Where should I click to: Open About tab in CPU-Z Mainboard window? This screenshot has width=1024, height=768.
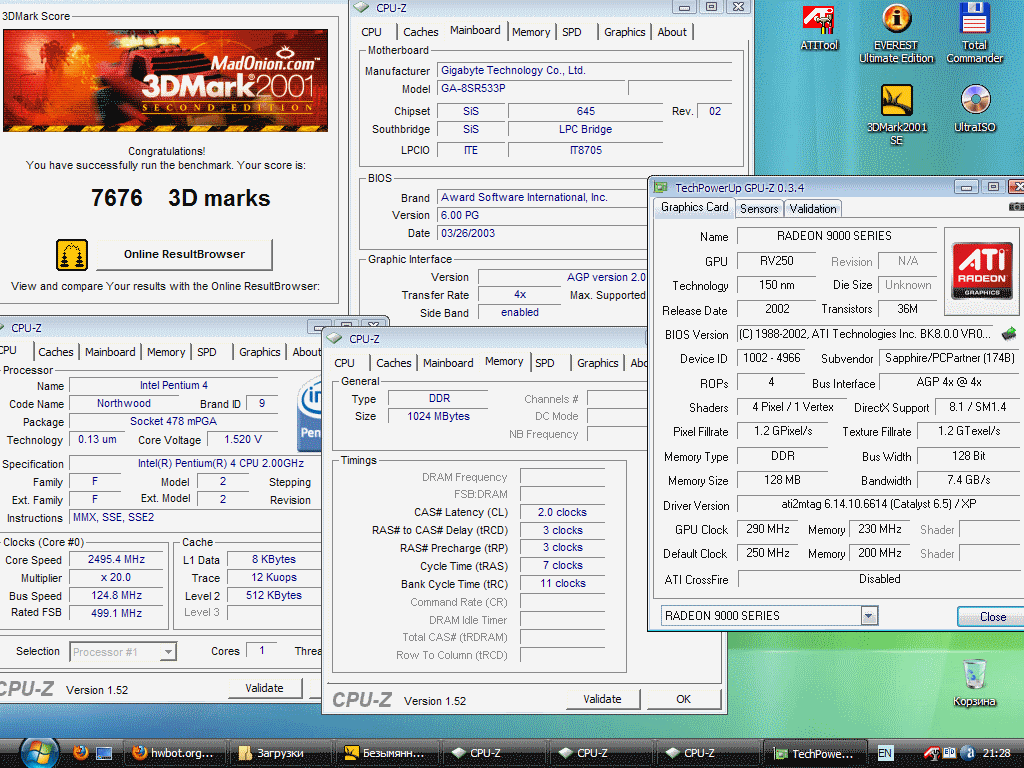(672, 32)
